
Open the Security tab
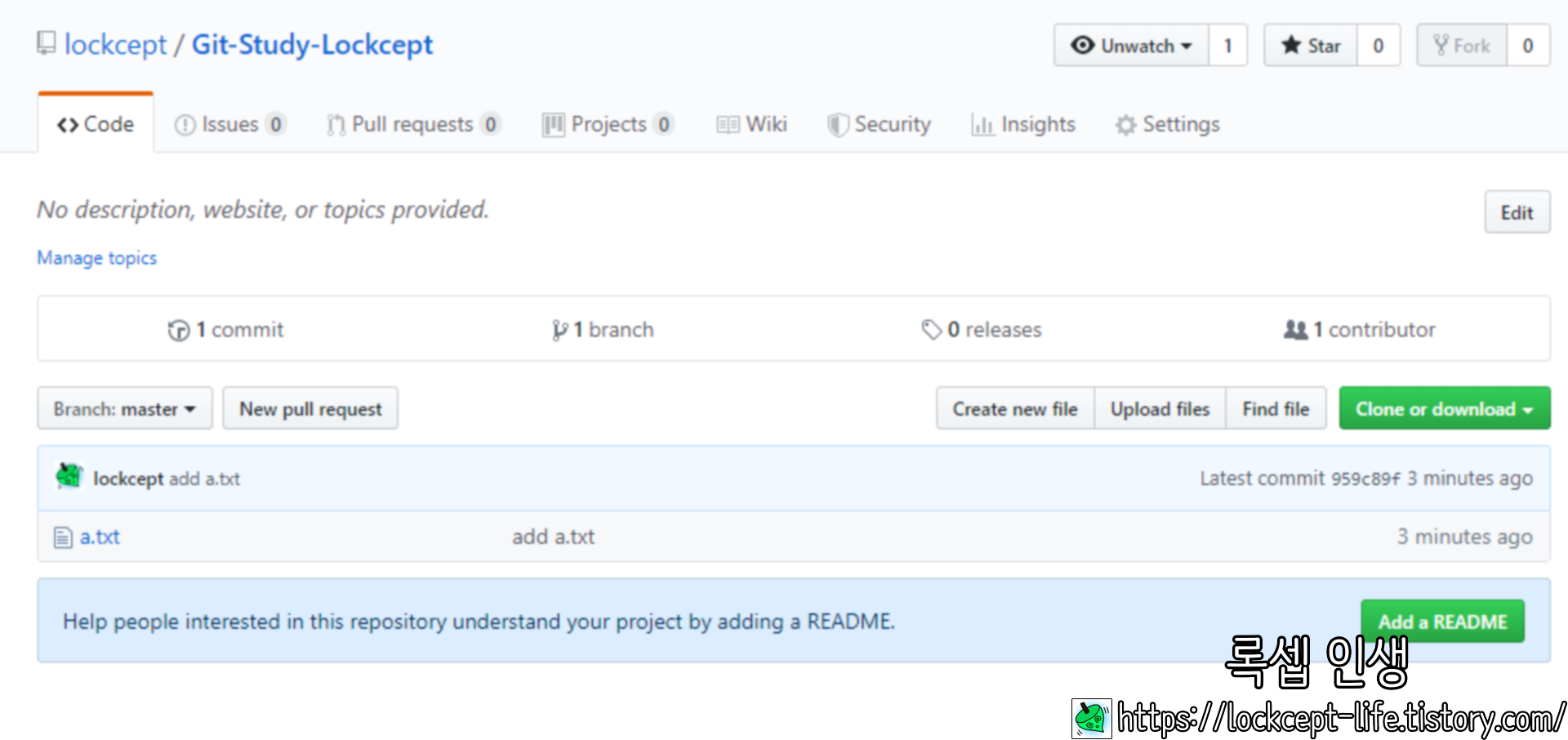(x=879, y=124)
